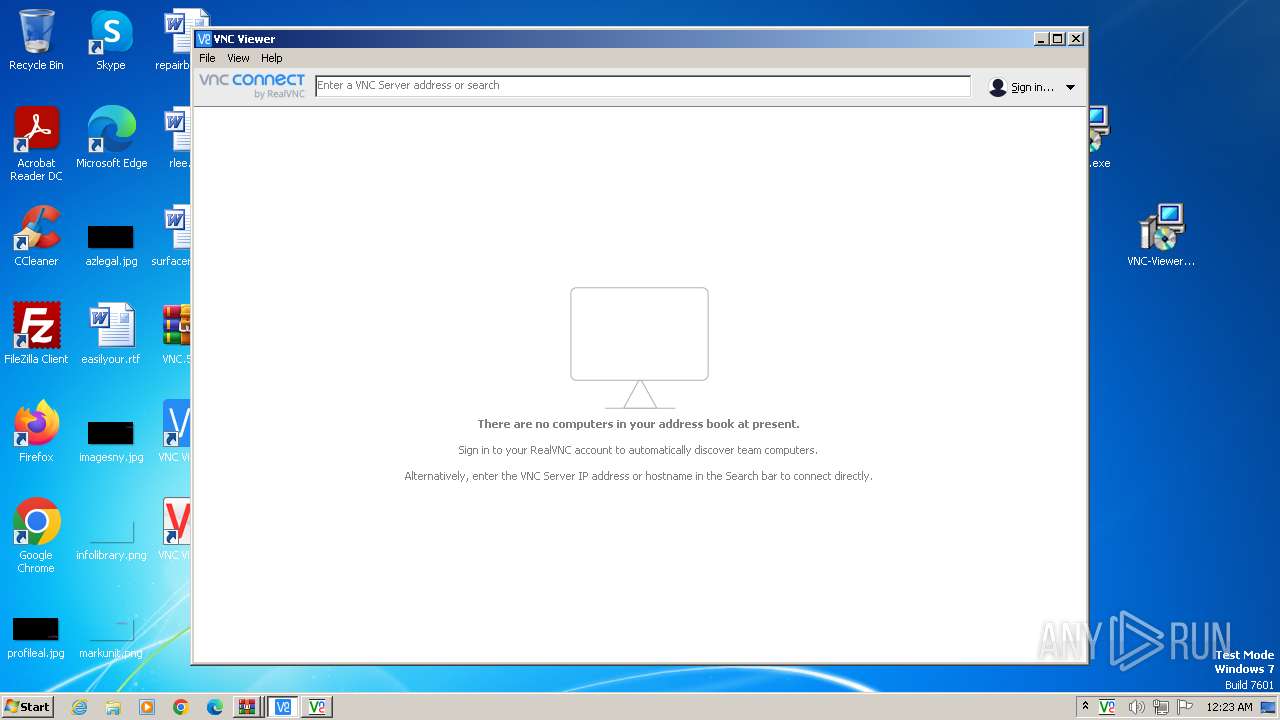Click the Sign in user avatar icon
The width and height of the screenshot is (1280, 720).
tap(997, 87)
